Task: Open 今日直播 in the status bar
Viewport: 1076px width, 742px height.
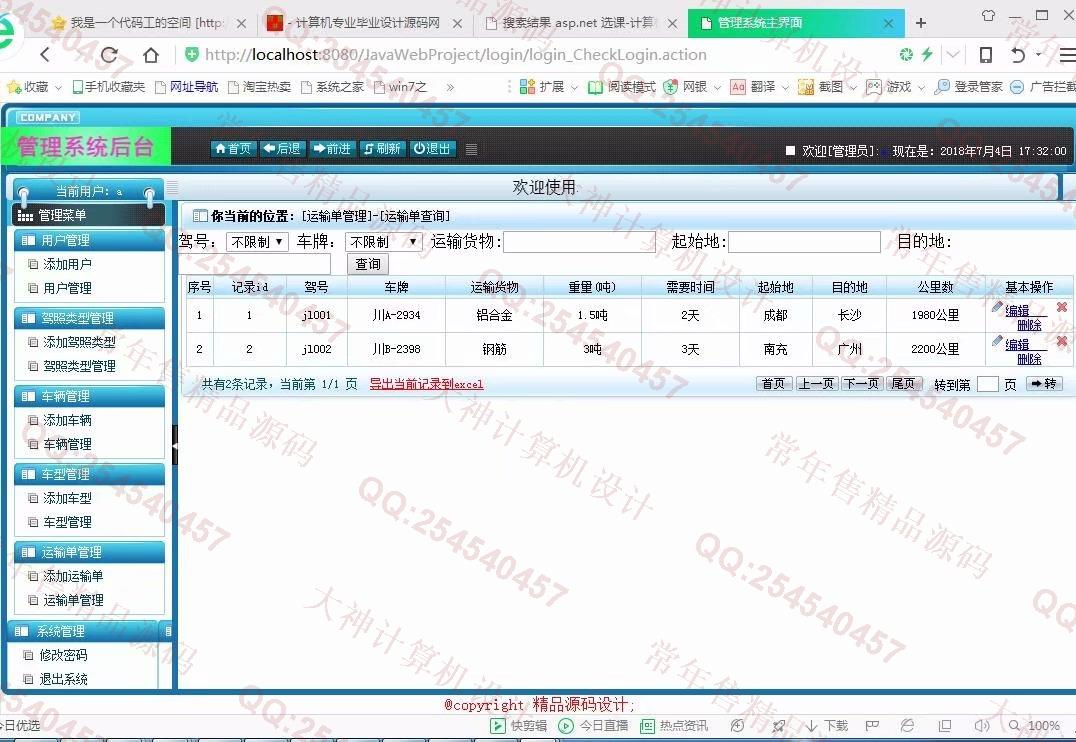Action: click(594, 726)
